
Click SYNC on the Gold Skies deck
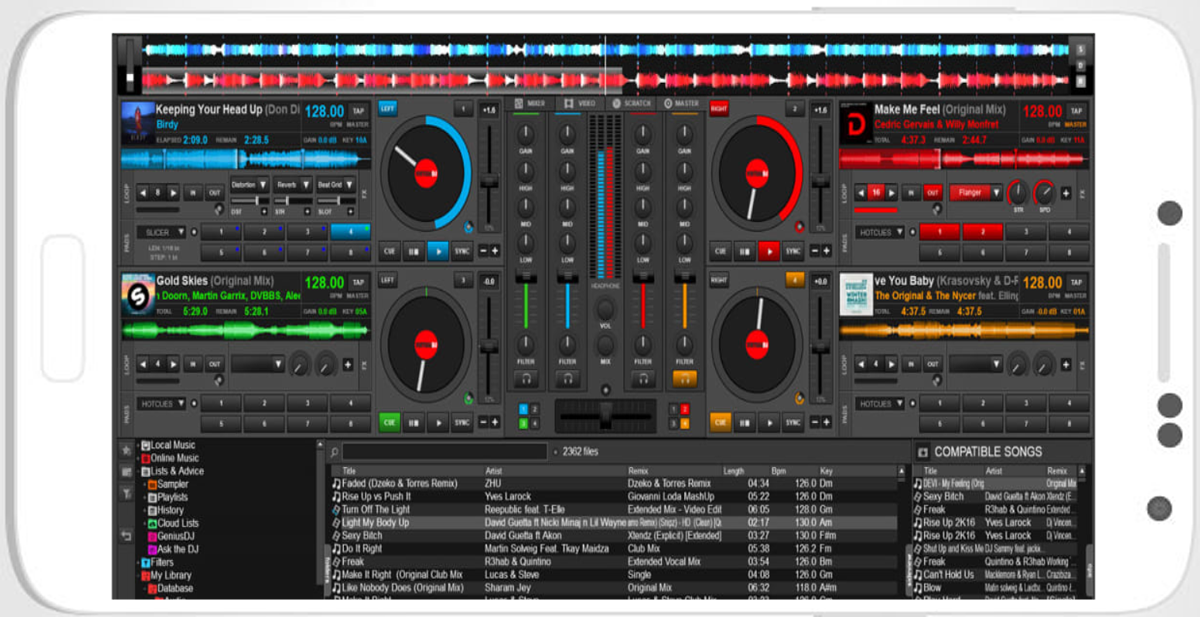click(461, 423)
